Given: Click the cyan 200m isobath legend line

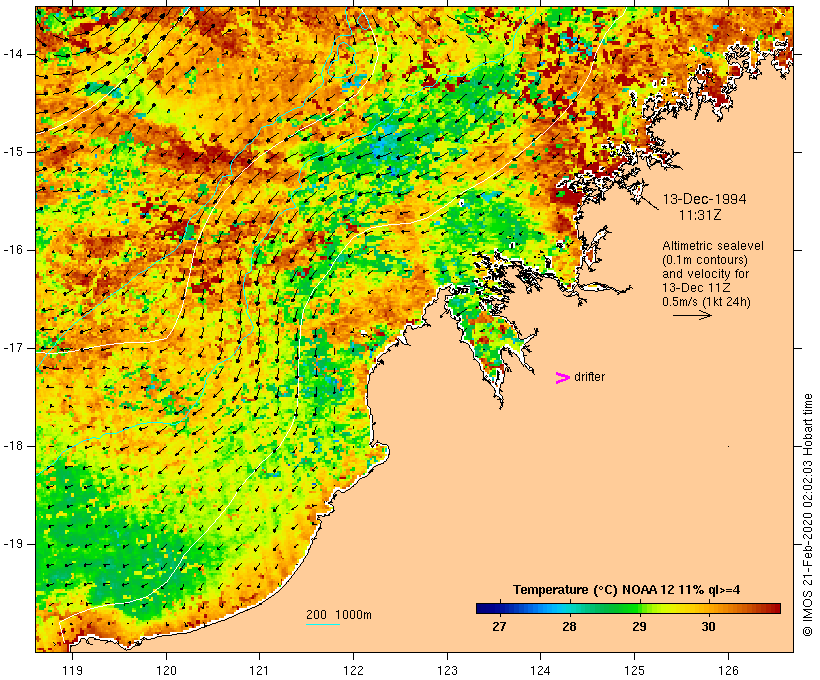Looking at the screenshot, I should click(x=323, y=624).
